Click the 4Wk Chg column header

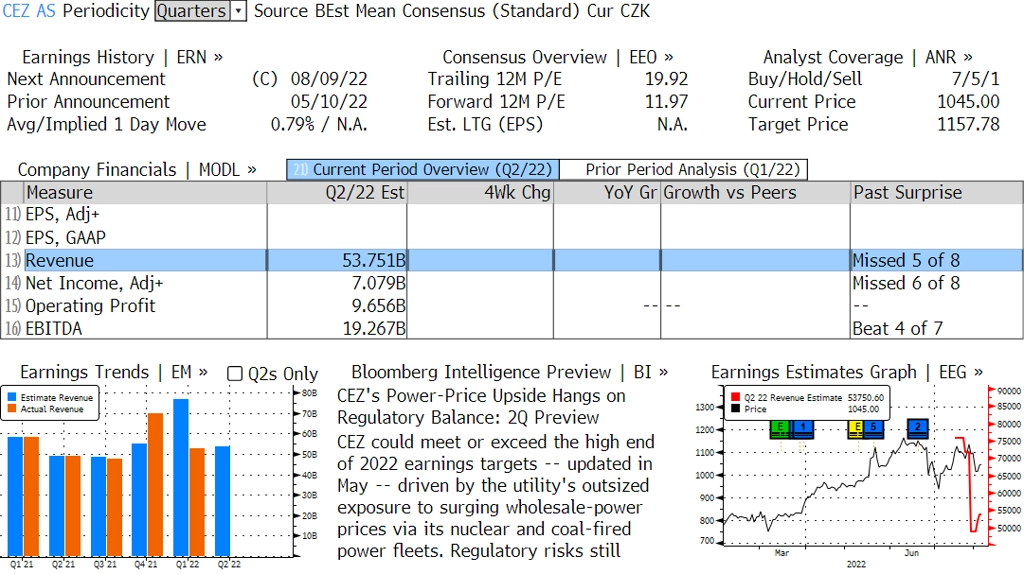(480, 193)
